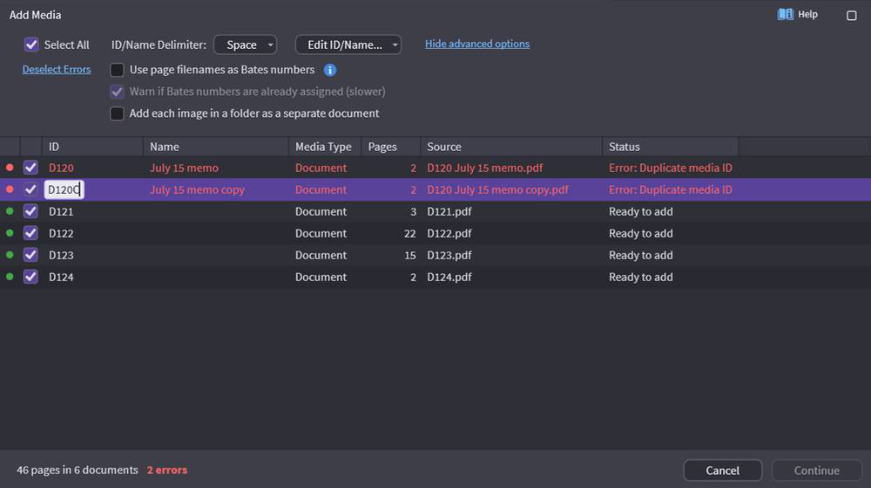Select the D121 ID cell
This screenshot has height=488, width=871.
coord(61,212)
